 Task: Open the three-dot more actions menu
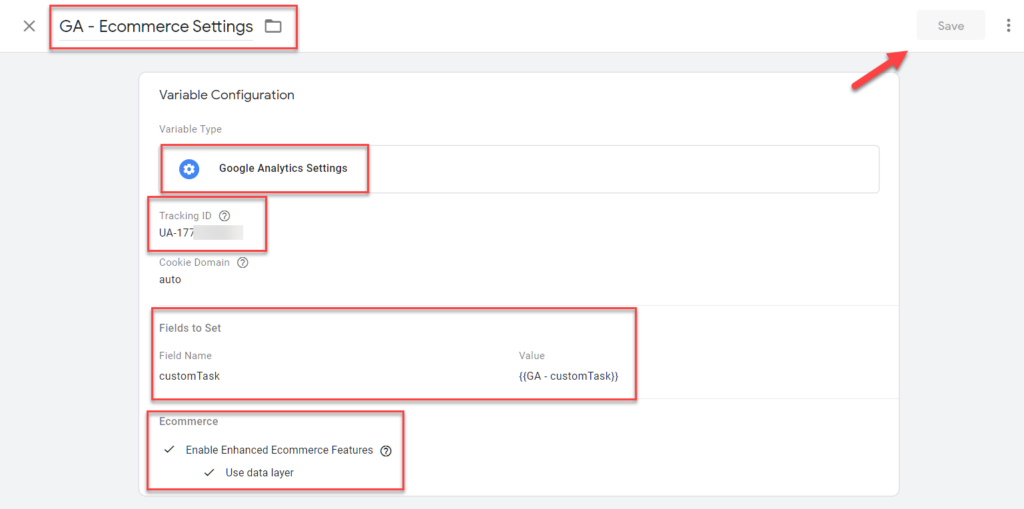point(1008,26)
